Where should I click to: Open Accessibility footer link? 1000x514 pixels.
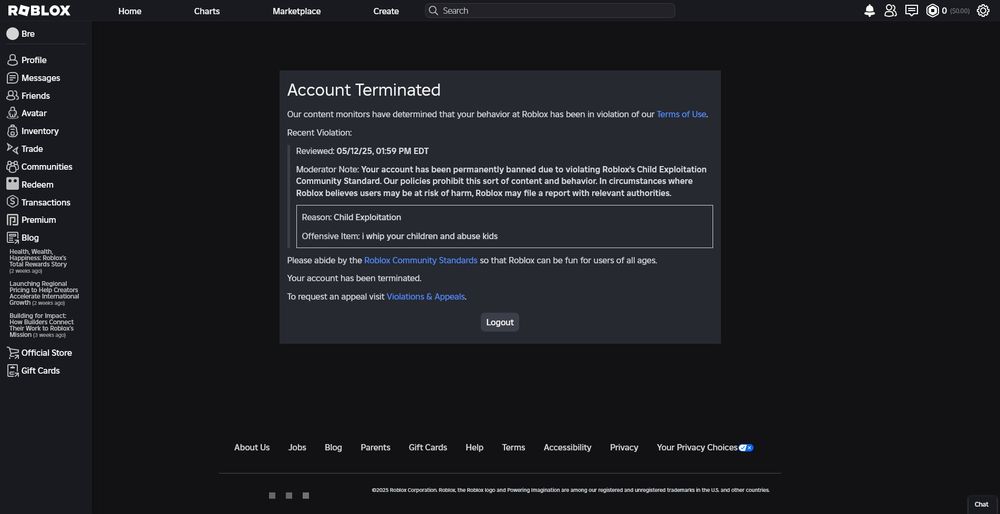point(567,448)
